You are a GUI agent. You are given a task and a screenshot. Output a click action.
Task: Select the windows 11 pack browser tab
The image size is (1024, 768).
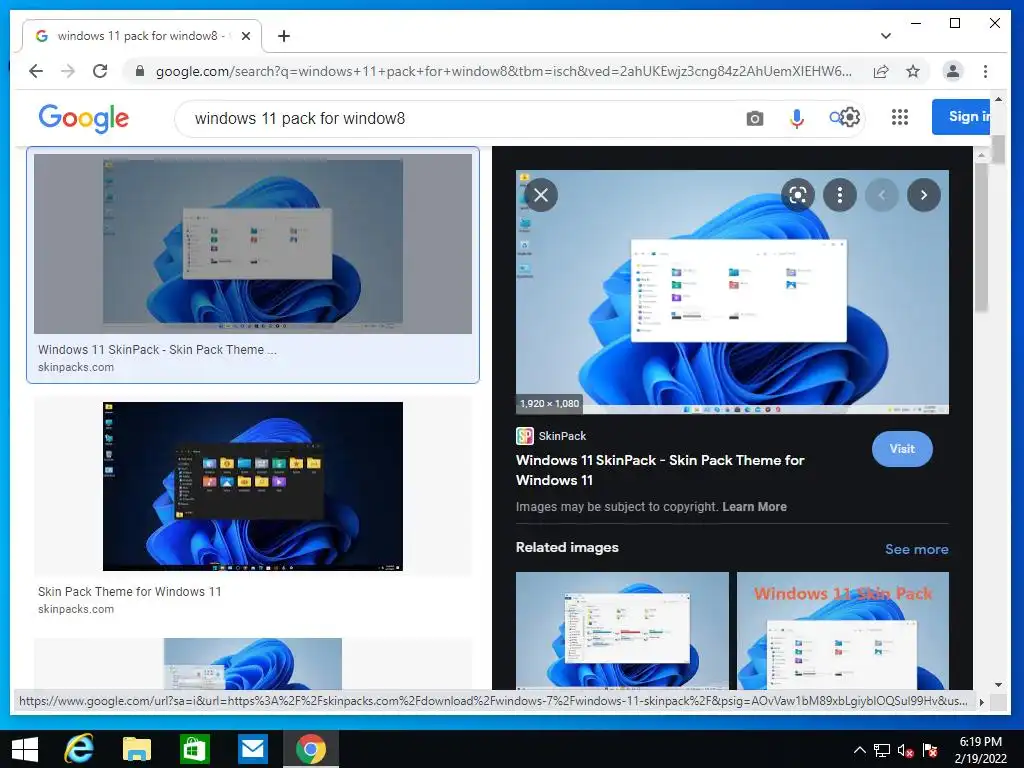[x=142, y=36]
